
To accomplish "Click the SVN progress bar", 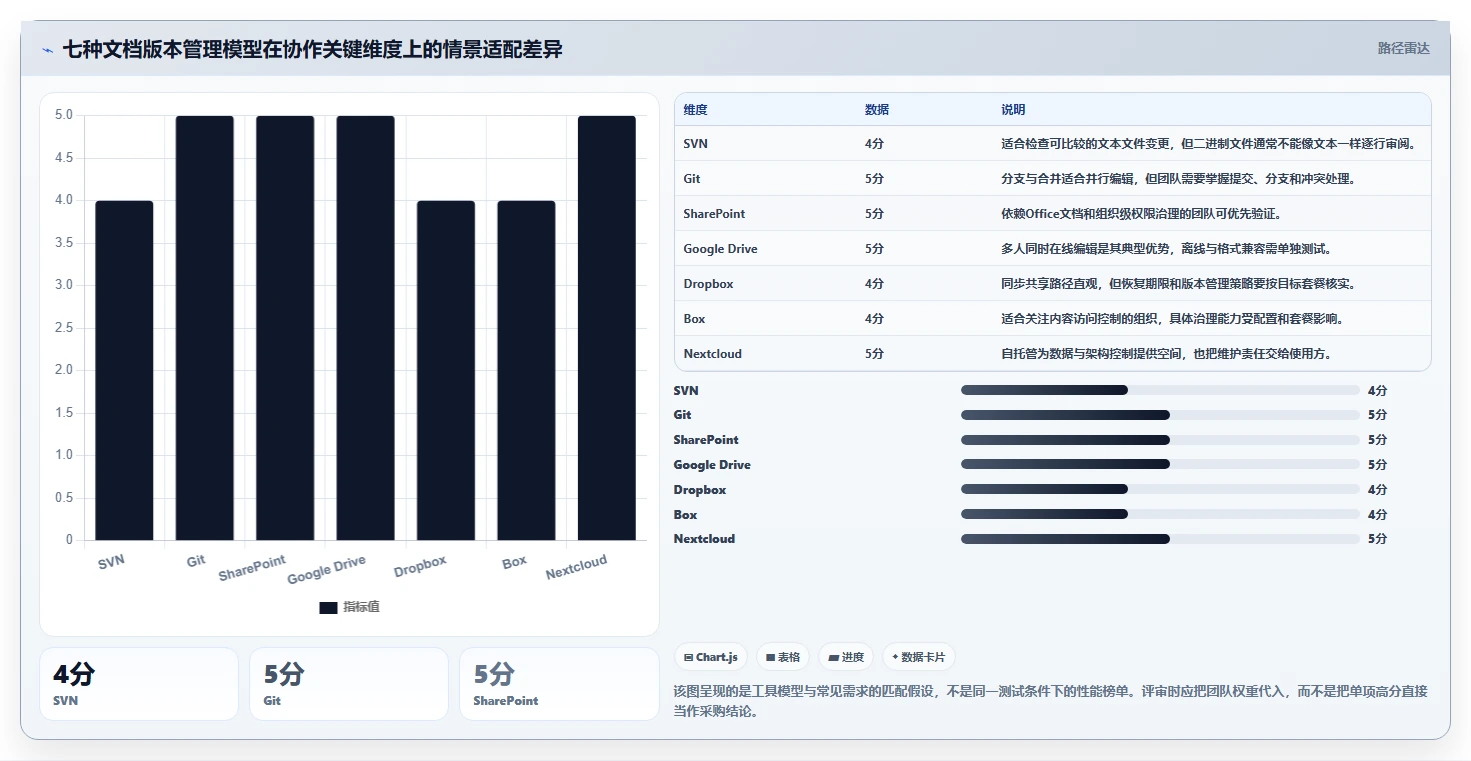I will 1160,390.
